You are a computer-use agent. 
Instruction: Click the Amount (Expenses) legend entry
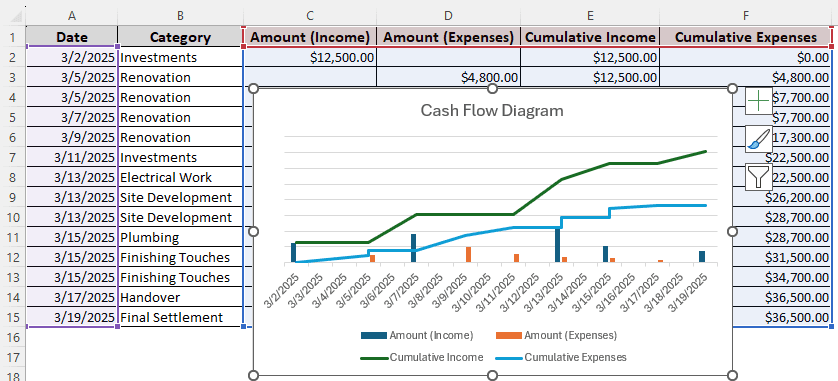[556, 336]
